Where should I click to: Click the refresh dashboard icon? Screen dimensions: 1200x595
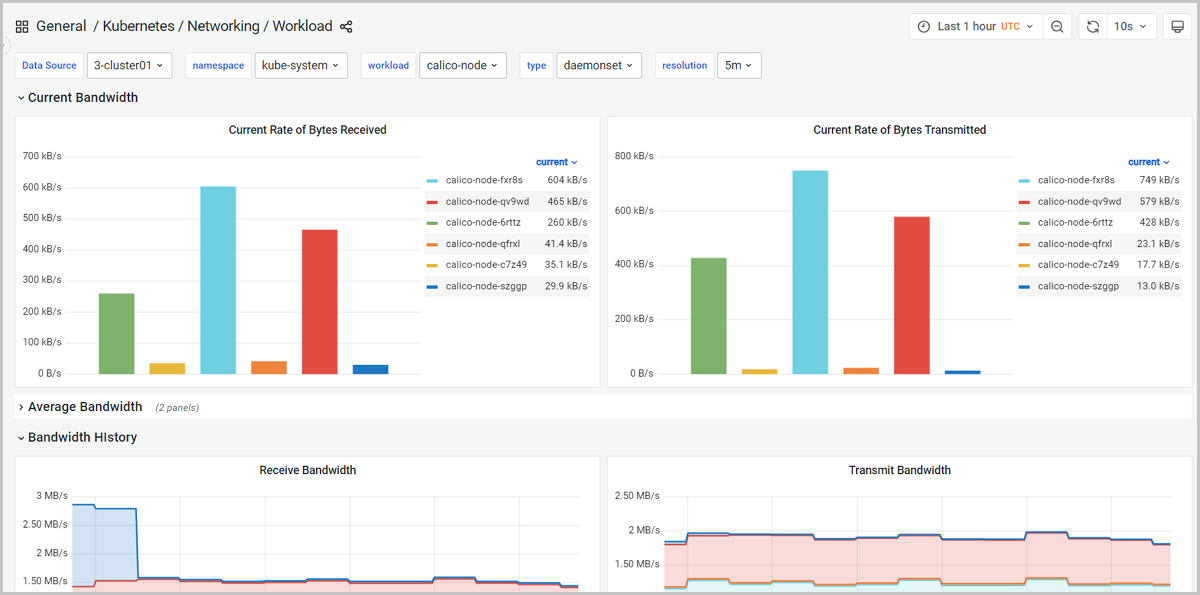[1093, 27]
